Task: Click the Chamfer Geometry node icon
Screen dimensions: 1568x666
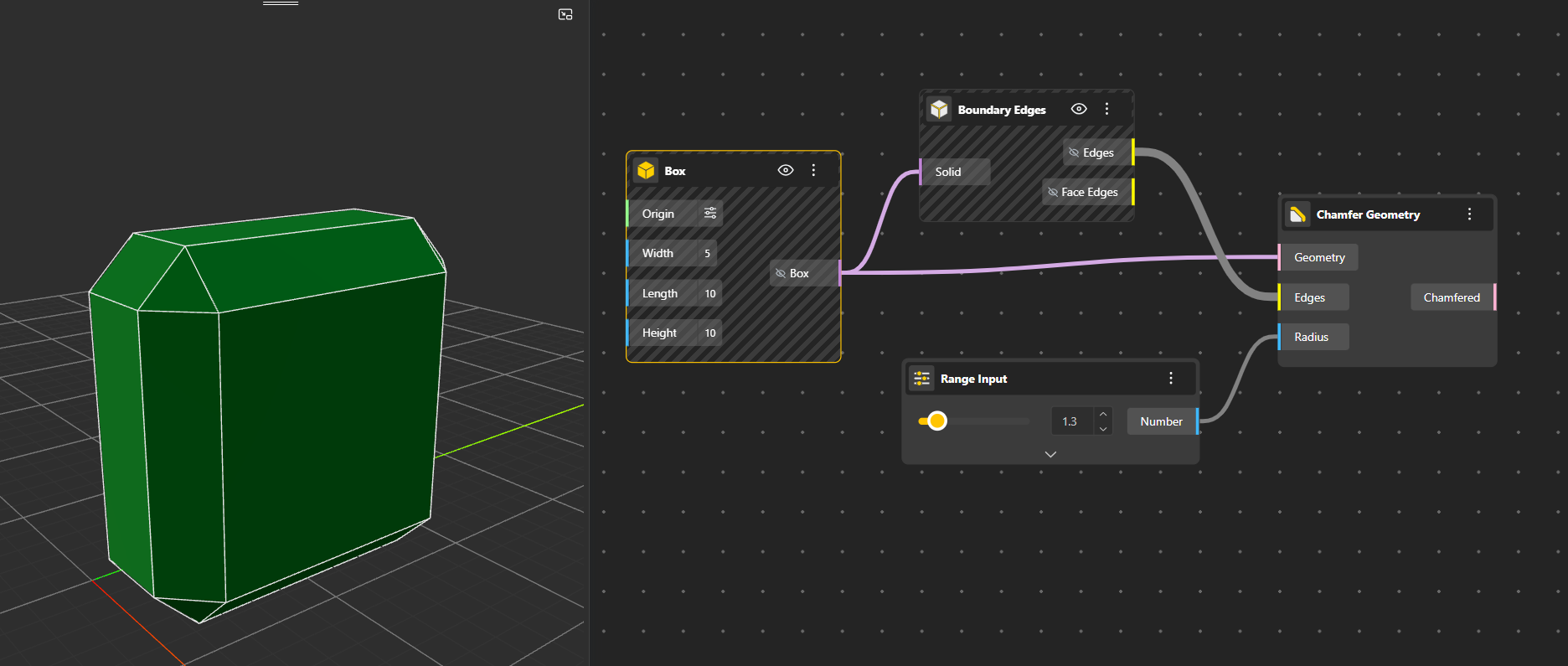Action: click(x=1297, y=214)
